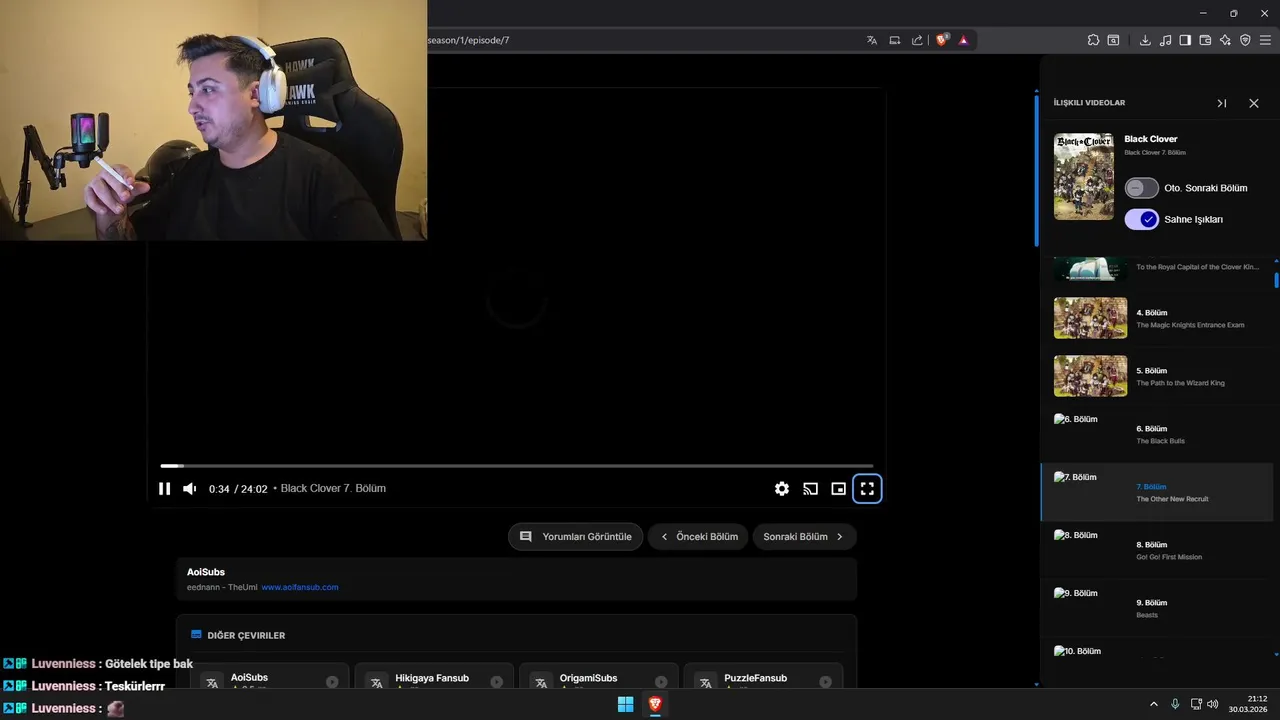Click Diğer Çeviriler section heading
The height and width of the screenshot is (720, 1280).
pos(246,635)
